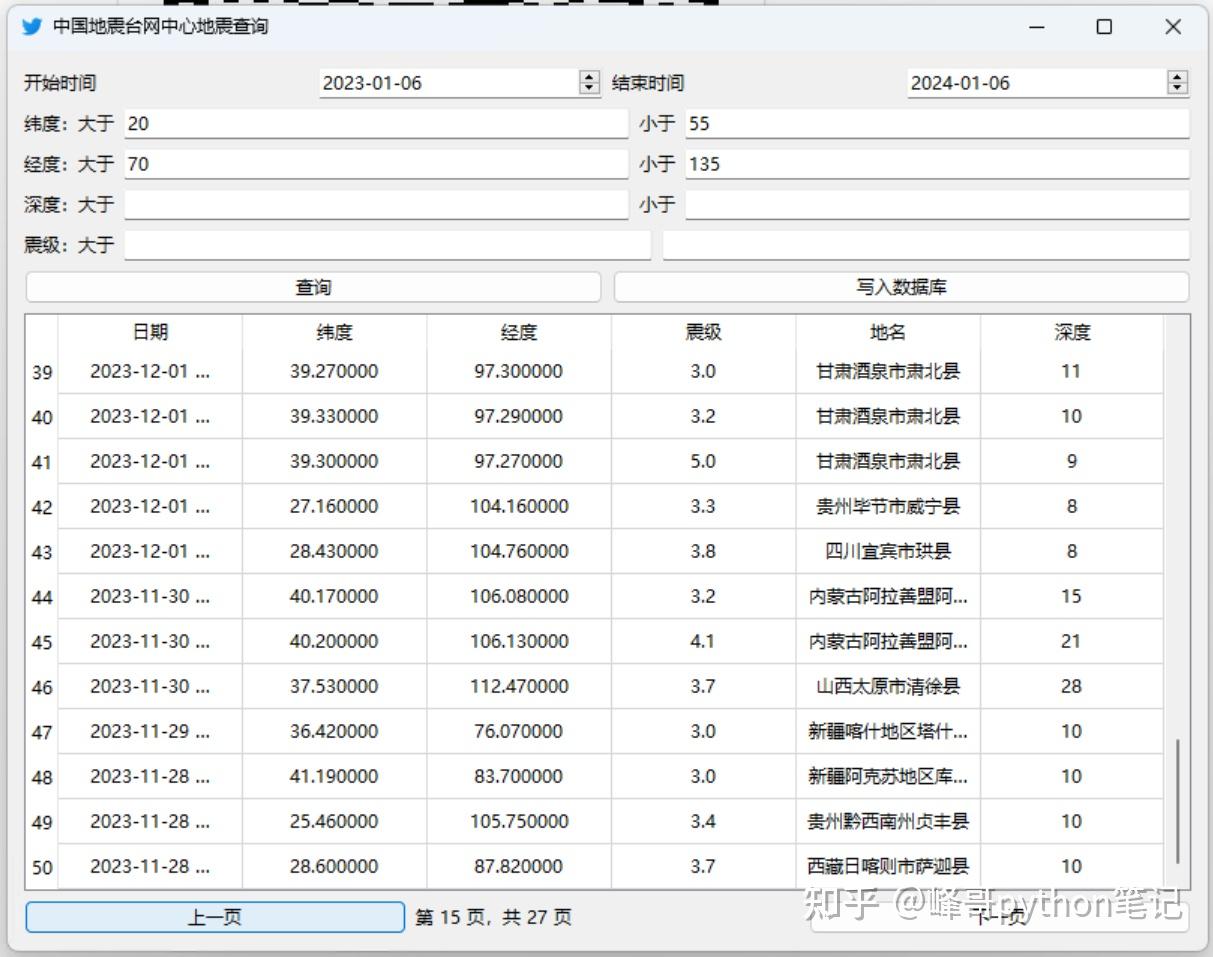
Task: Click the end date field 2024-01-06
Action: point(1038,83)
